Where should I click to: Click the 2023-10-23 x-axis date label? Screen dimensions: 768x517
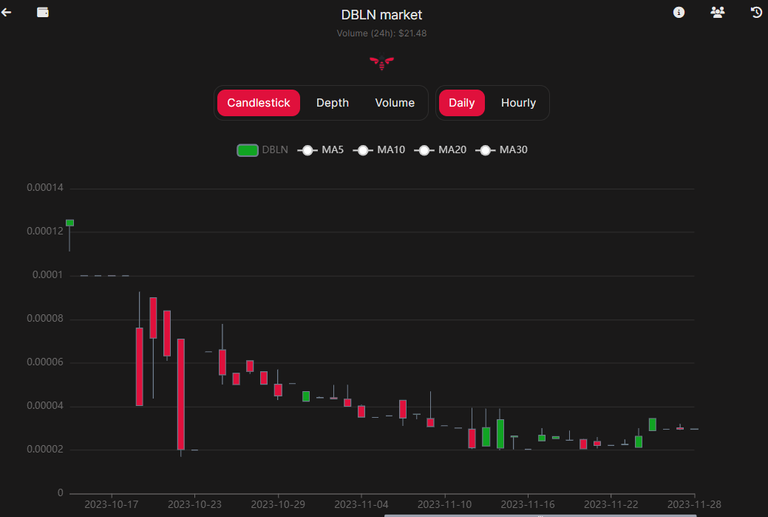click(x=194, y=504)
